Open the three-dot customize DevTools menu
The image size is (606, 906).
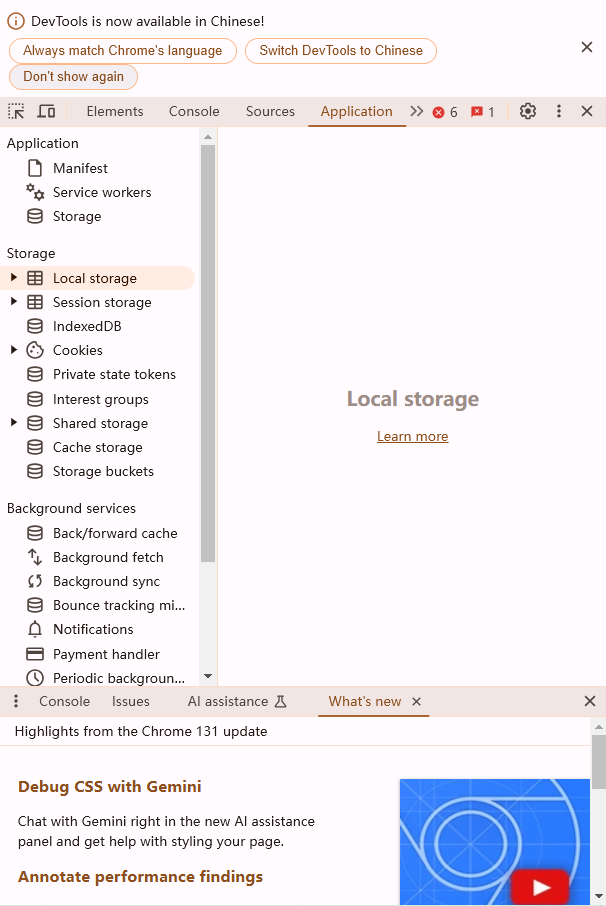pyautogui.click(x=559, y=111)
